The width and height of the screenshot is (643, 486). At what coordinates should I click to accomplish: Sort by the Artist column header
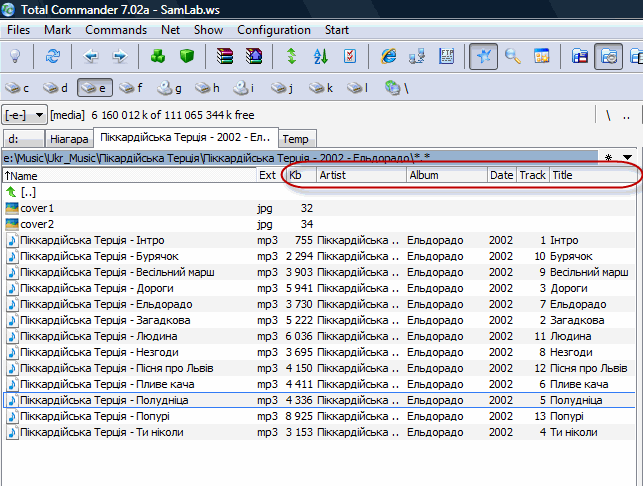(x=361, y=176)
